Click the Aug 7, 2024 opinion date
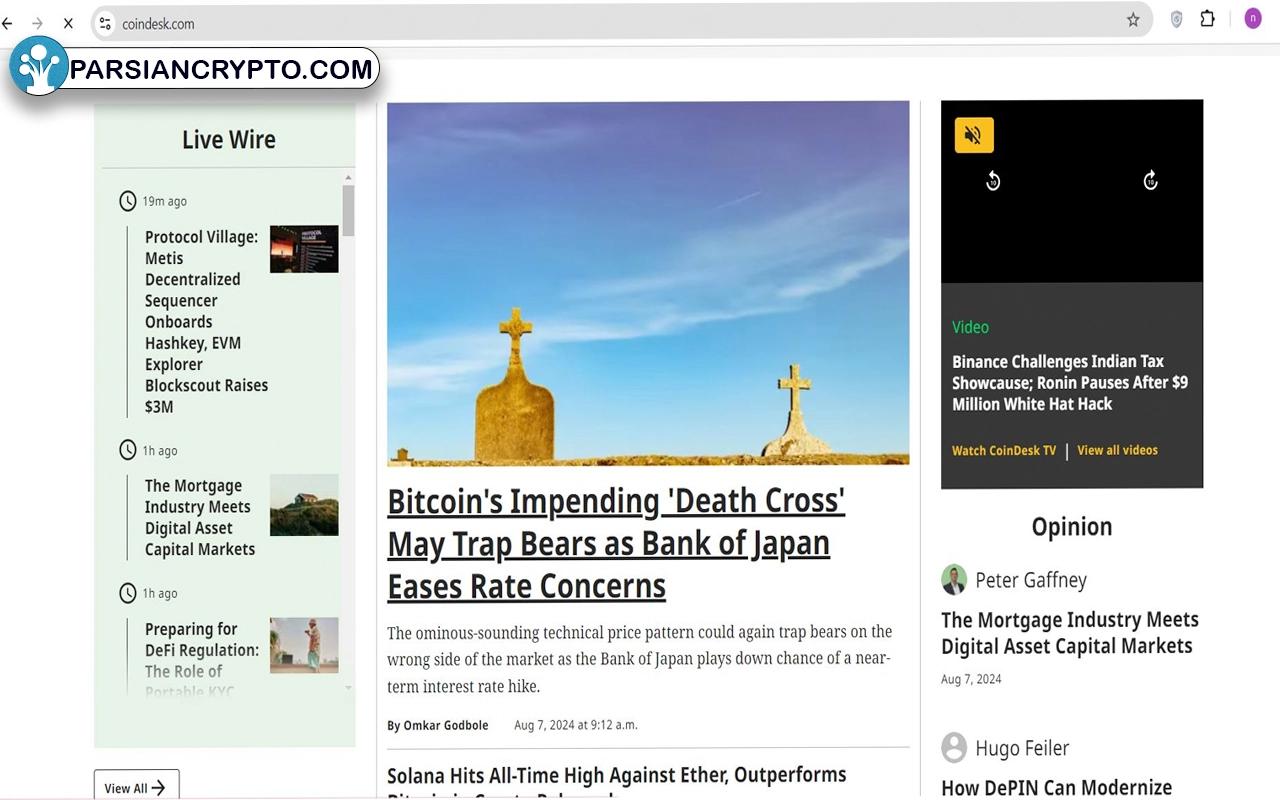The image size is (1280, 800). pyautogui.click(x=971, y=679)
